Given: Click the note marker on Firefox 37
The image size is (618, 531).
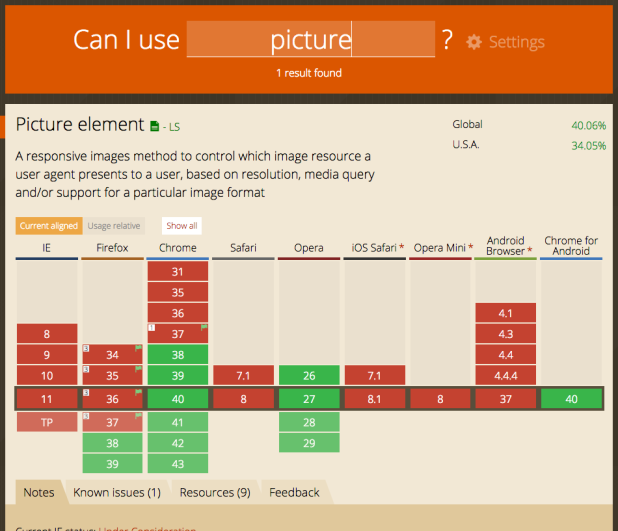Looking at the screenshot, I should coord(87,415).
